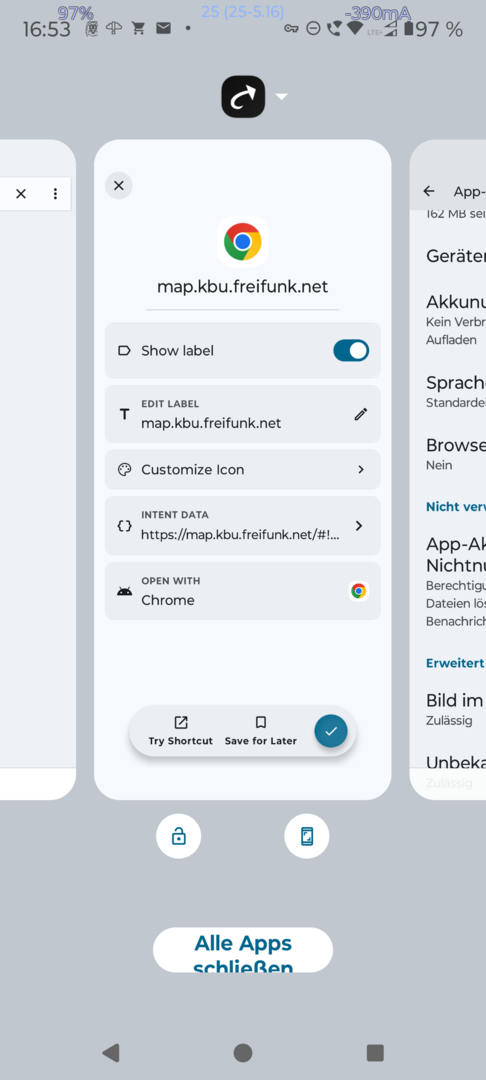The width and height of the screenshot is (486, 1080).
Task: Edit the map.kbu.freifunk.net label field
Action: [x=242, y=414]
